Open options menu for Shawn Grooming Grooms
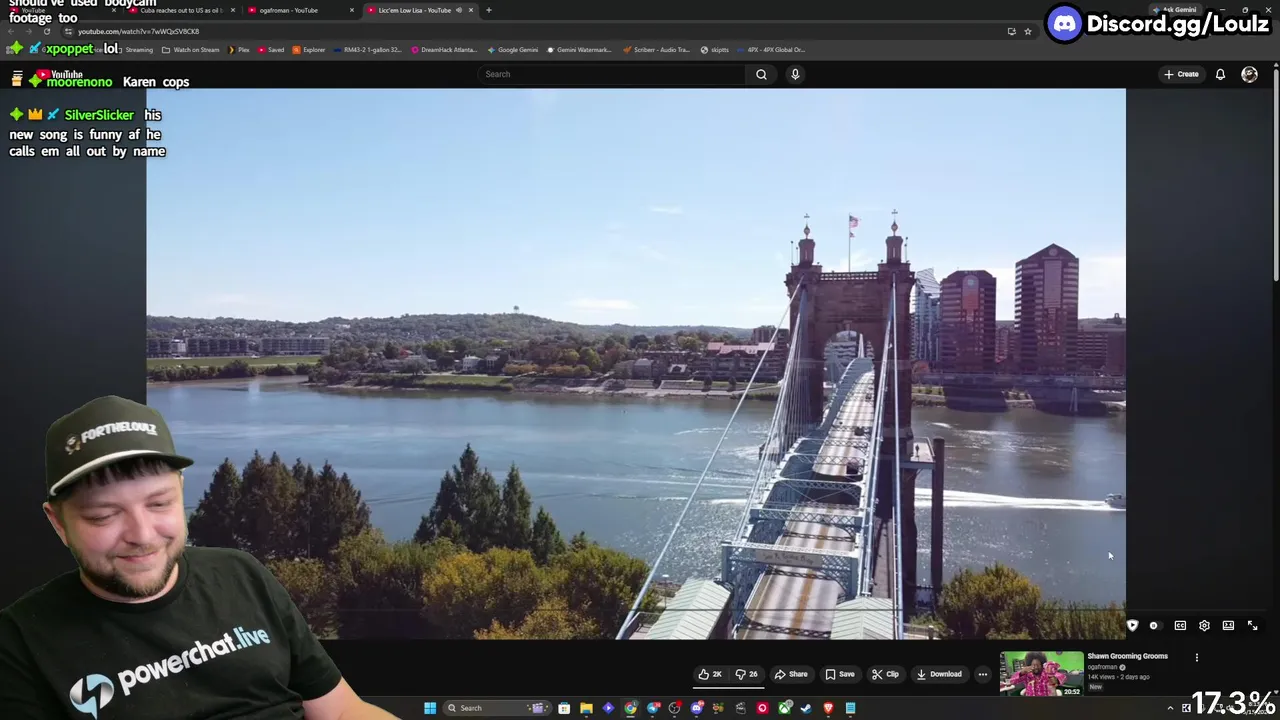Image resolution: width=1280 pixels, height=720 pixels. pos(1196,657)
